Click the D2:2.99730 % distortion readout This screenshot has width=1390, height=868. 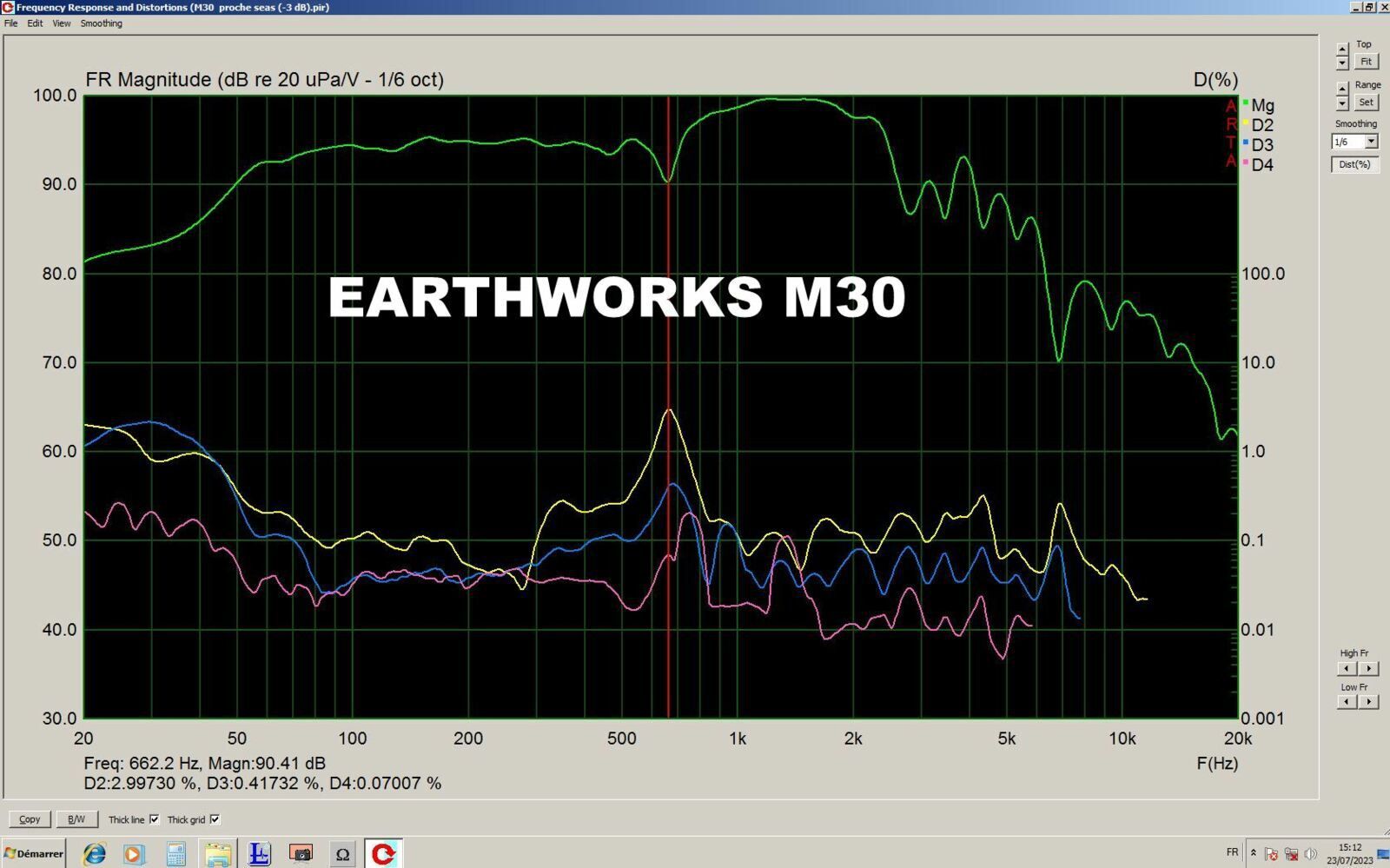(x=141, y=783)
